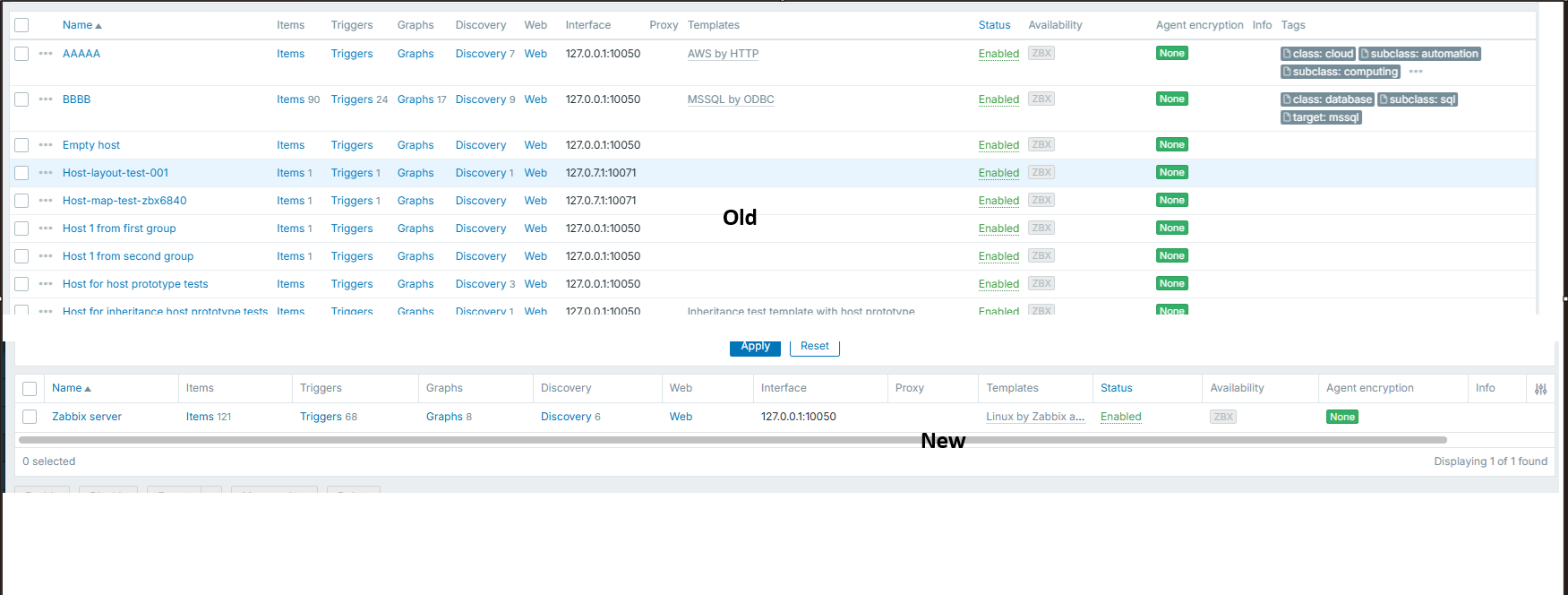This screenshot has width=1568, height=595.
Task: Click the 'target: mssql' tag on BBBB
Action: point(1321,117)
